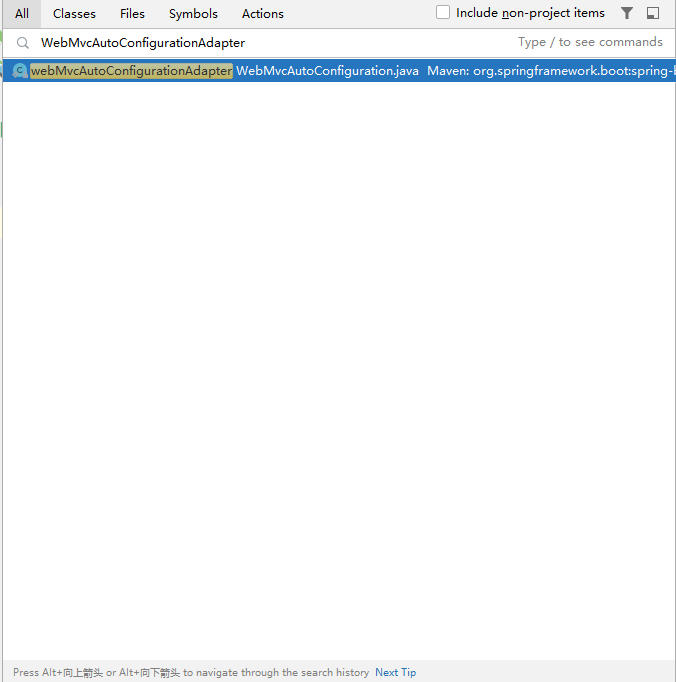676x682 pixels.
Task: Switch to the Classes tab
Action: point(74,13)
